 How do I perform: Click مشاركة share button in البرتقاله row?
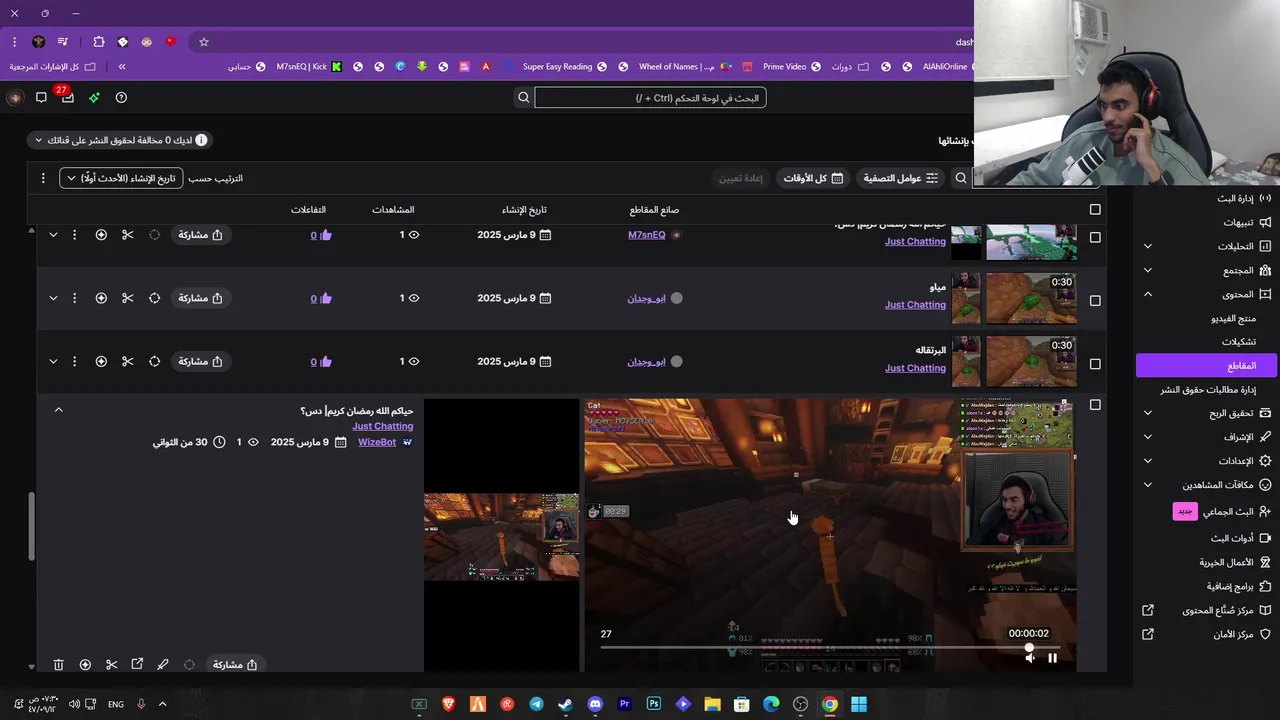coord(201,361)
